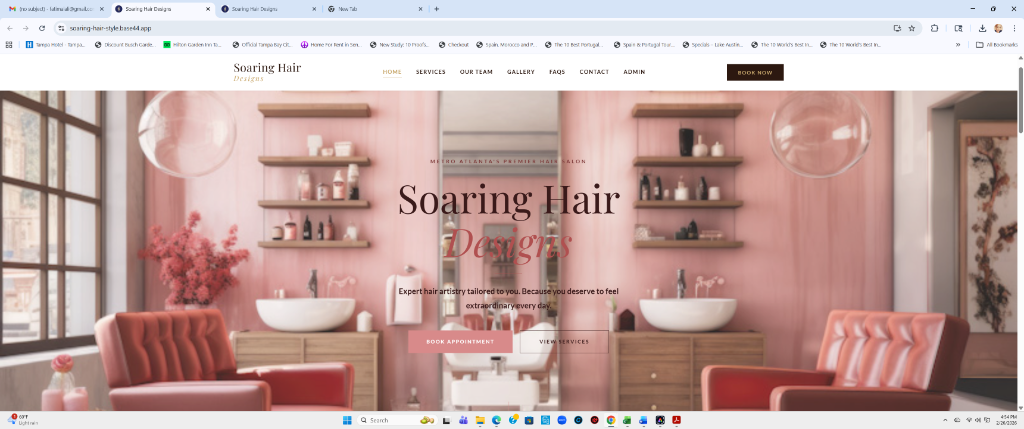Open the weather widget on the taskbar

pos(23,420)
